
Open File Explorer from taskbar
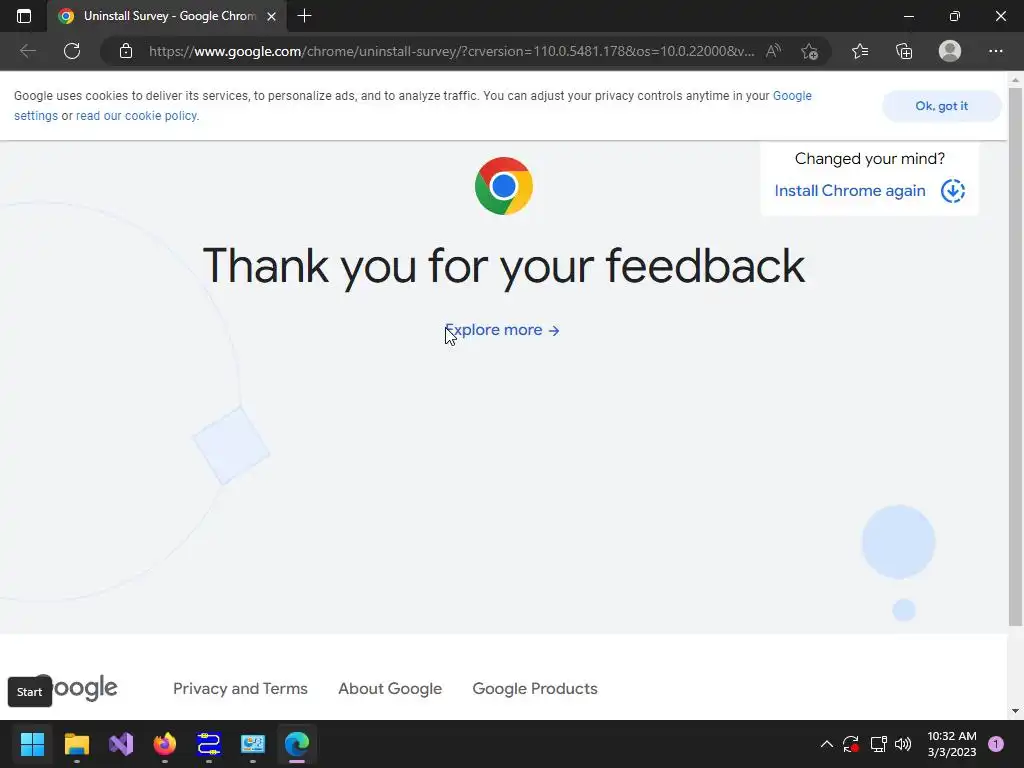pos(76,744)
